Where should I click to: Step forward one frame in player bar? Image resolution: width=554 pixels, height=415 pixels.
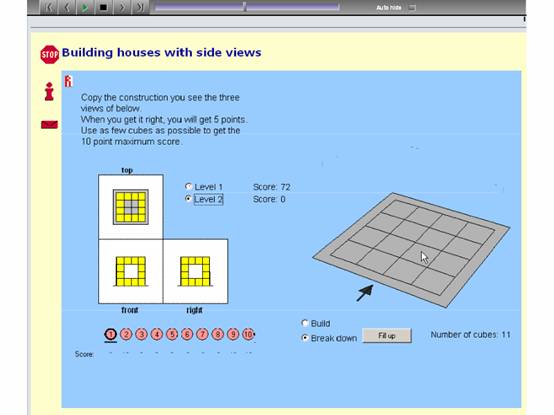tap(122, 7)
